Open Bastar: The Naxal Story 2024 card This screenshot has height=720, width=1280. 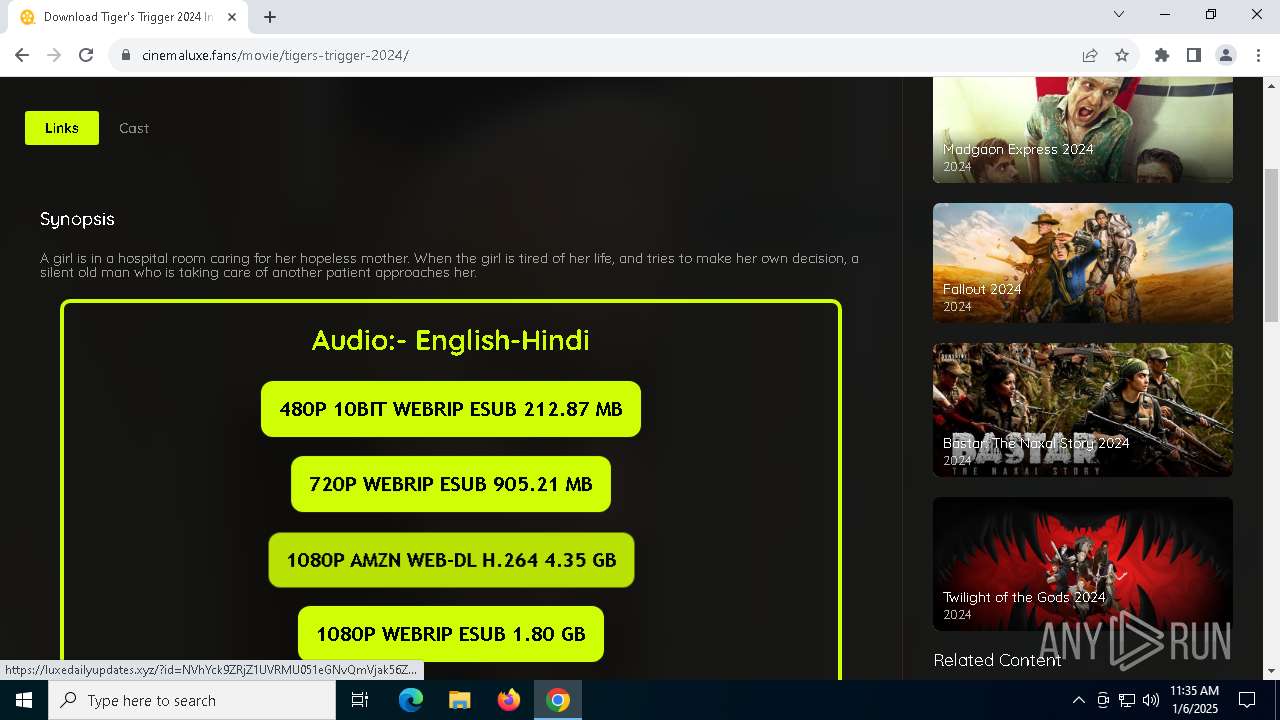click(1083, 410)
